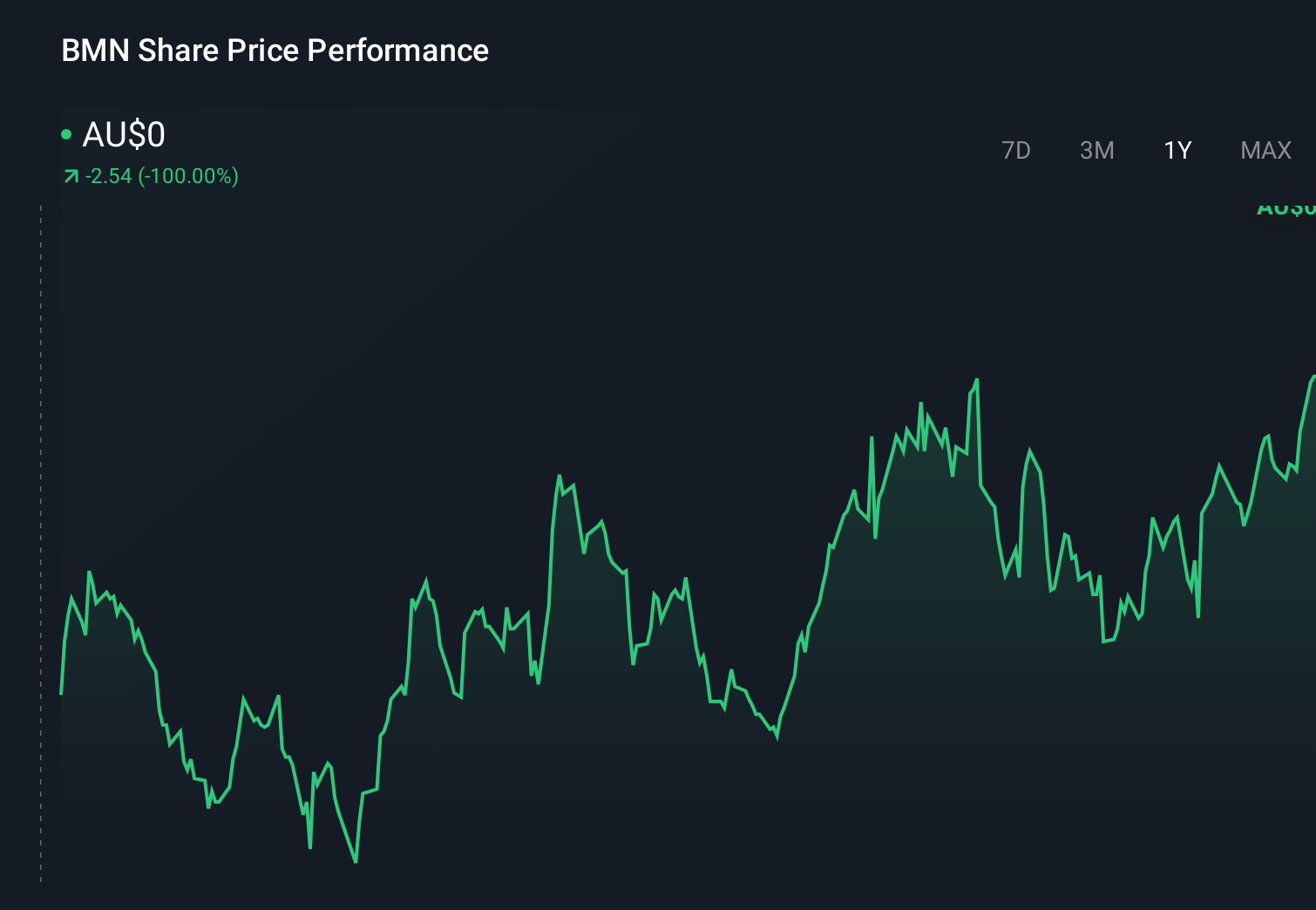This screenshot has height=910, width=1316.
Task: Click the tallest mid-right peak of the line
Action: click(976, 380)
